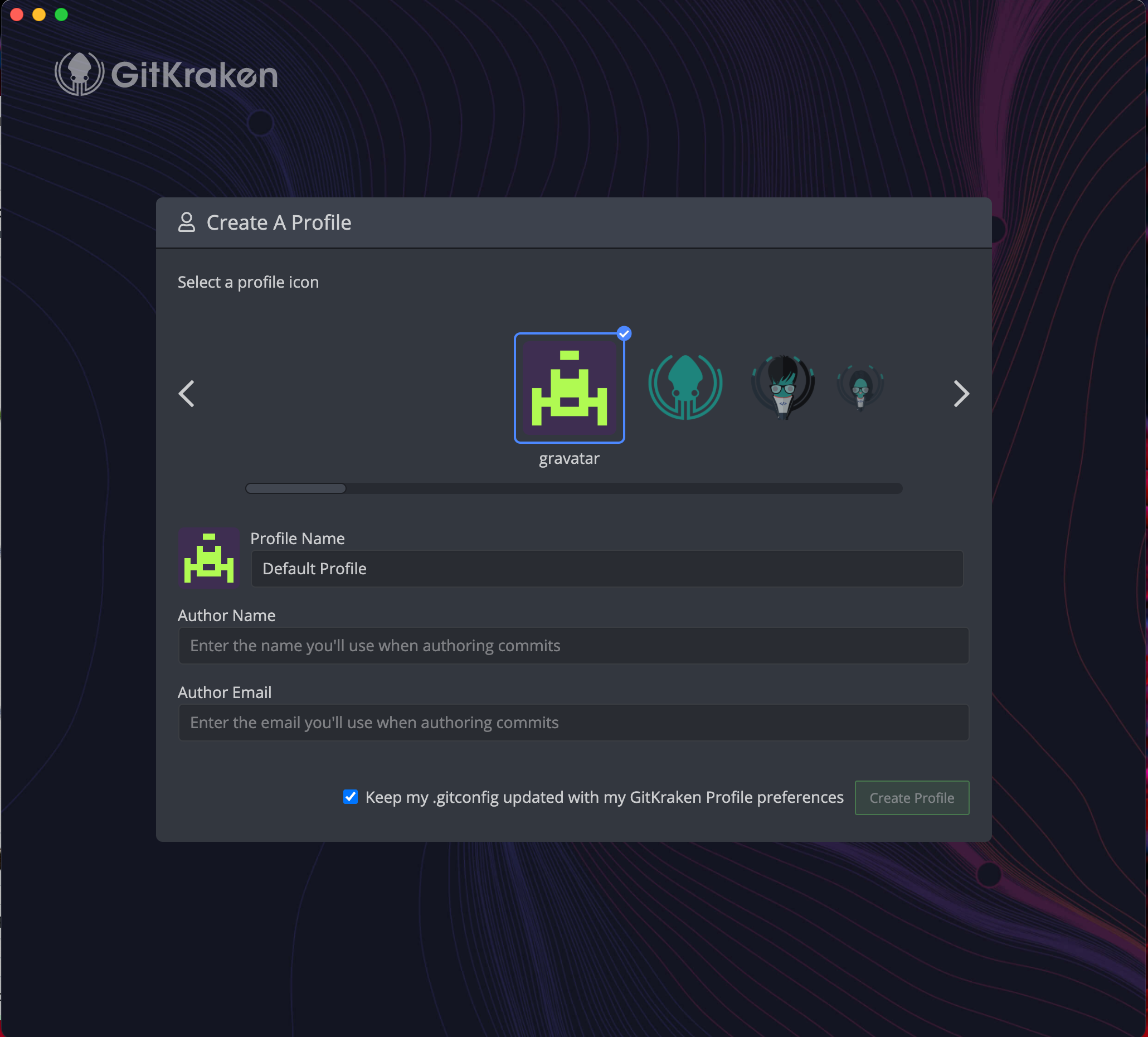Maximize the window with the green button
Screen dimensions: 1148x1037
[x=61, y=14]
